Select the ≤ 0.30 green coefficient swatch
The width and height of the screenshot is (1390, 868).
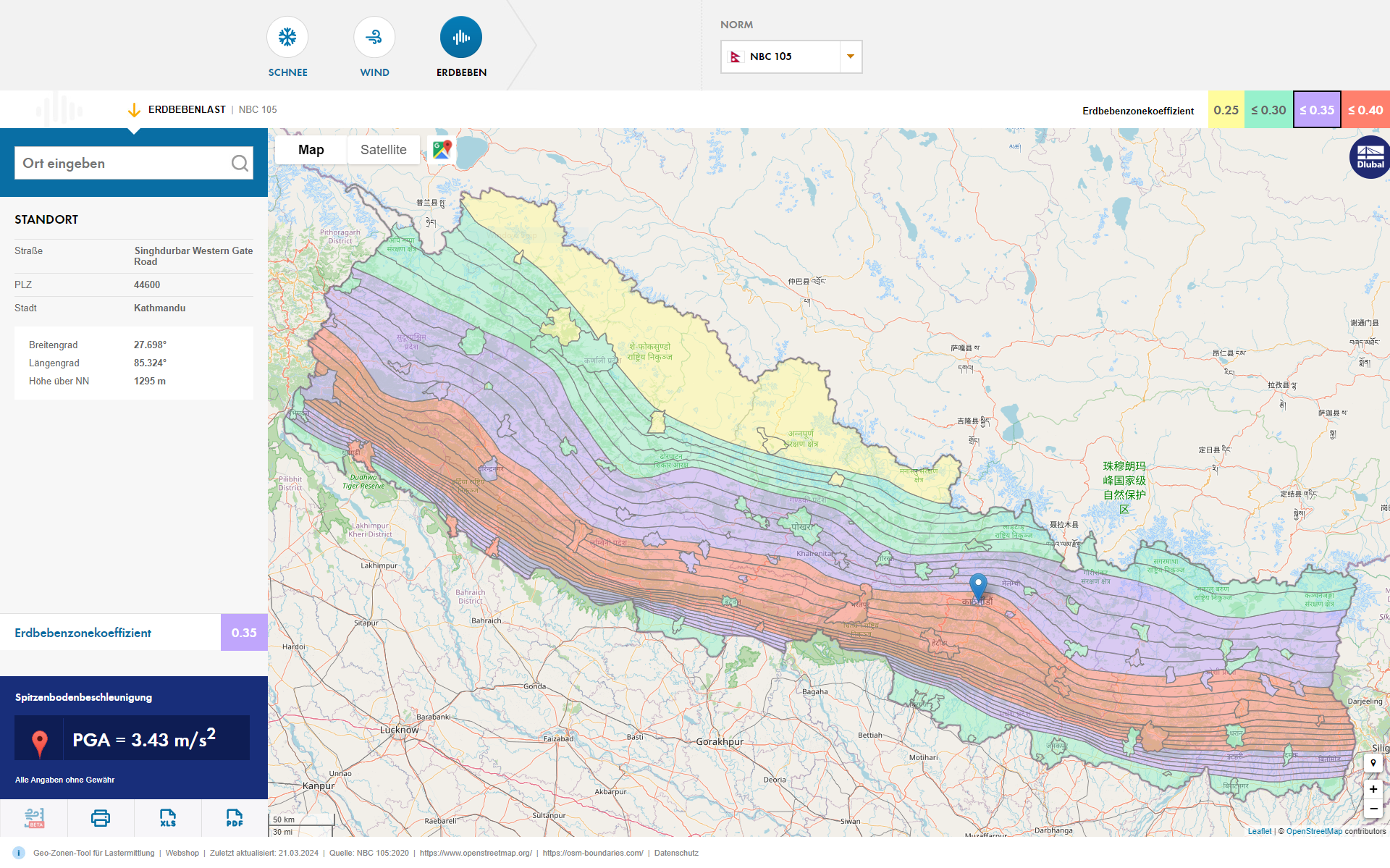click(x=1268, y=109)
